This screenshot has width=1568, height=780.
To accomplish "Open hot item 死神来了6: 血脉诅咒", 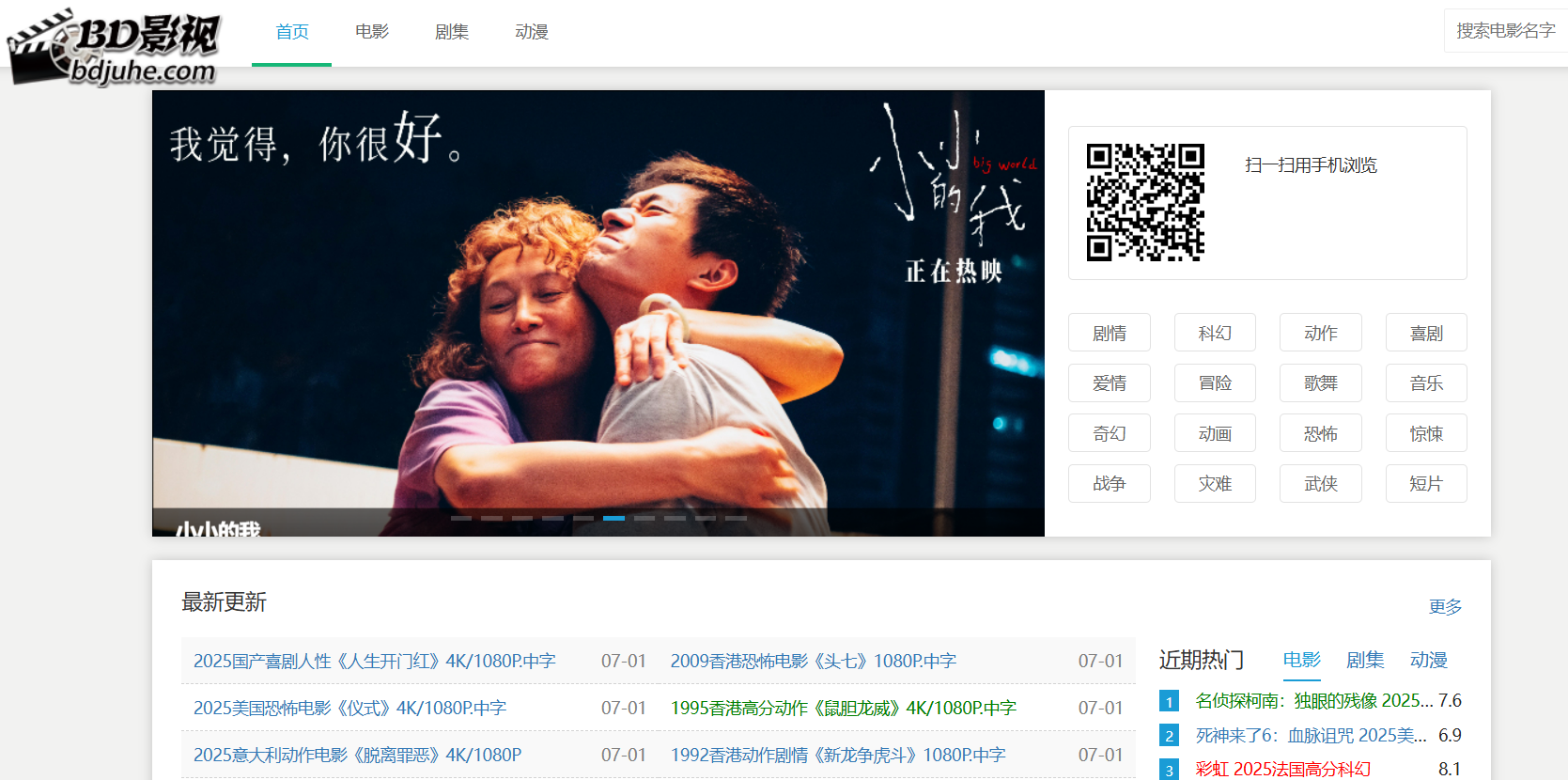I will pos(1312,735).
